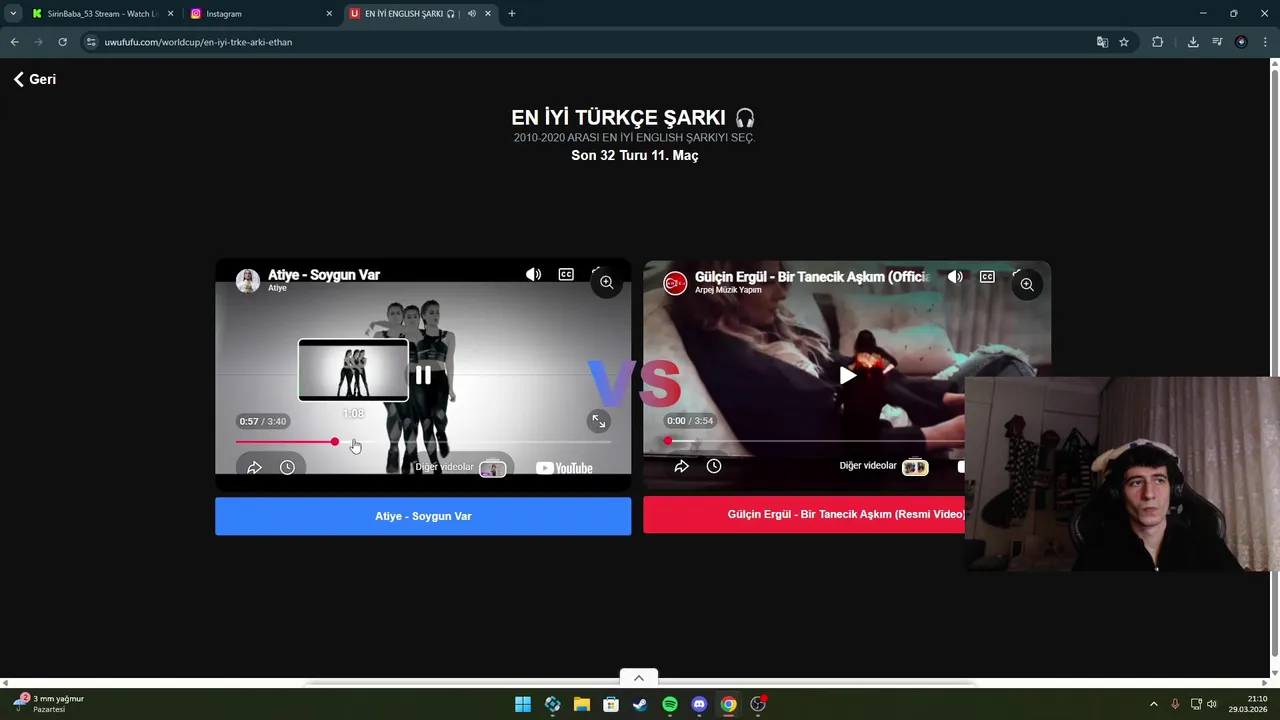This screenshot has width=1280, height=720.
Task: Bookmark this page with the star
Action: 1124,42
